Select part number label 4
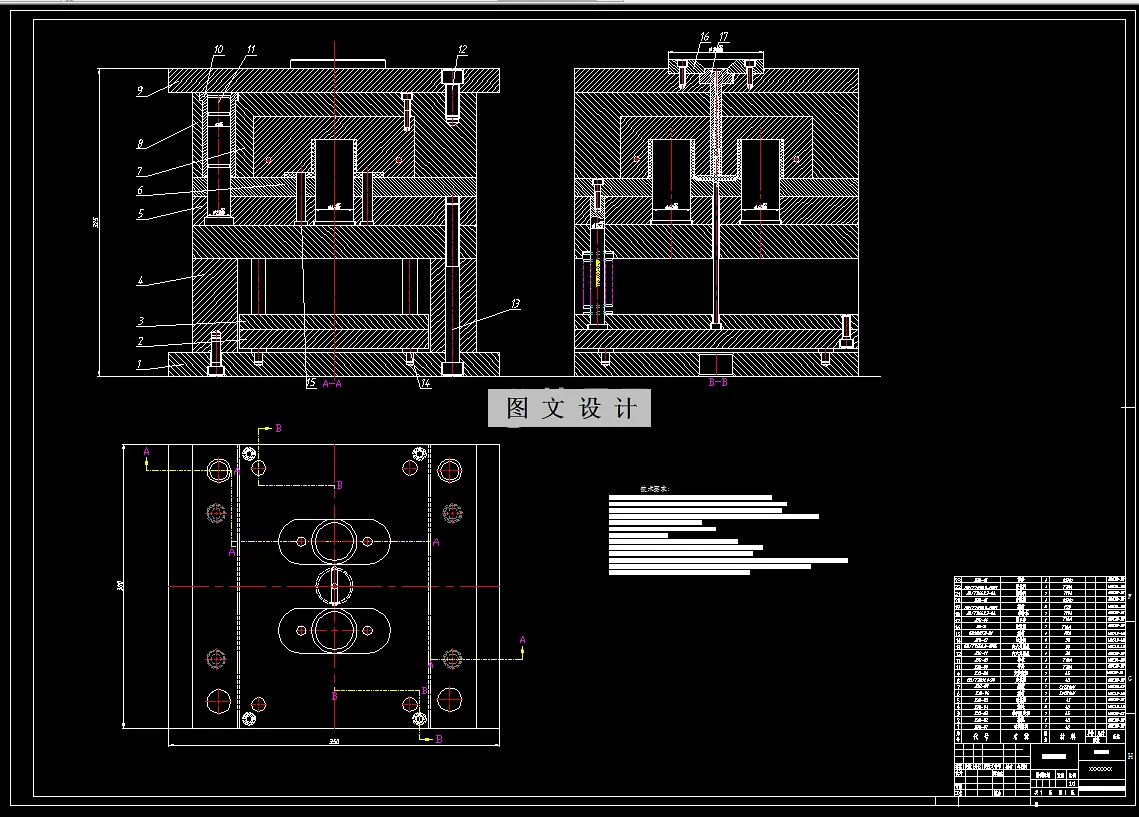 point(141,280)
